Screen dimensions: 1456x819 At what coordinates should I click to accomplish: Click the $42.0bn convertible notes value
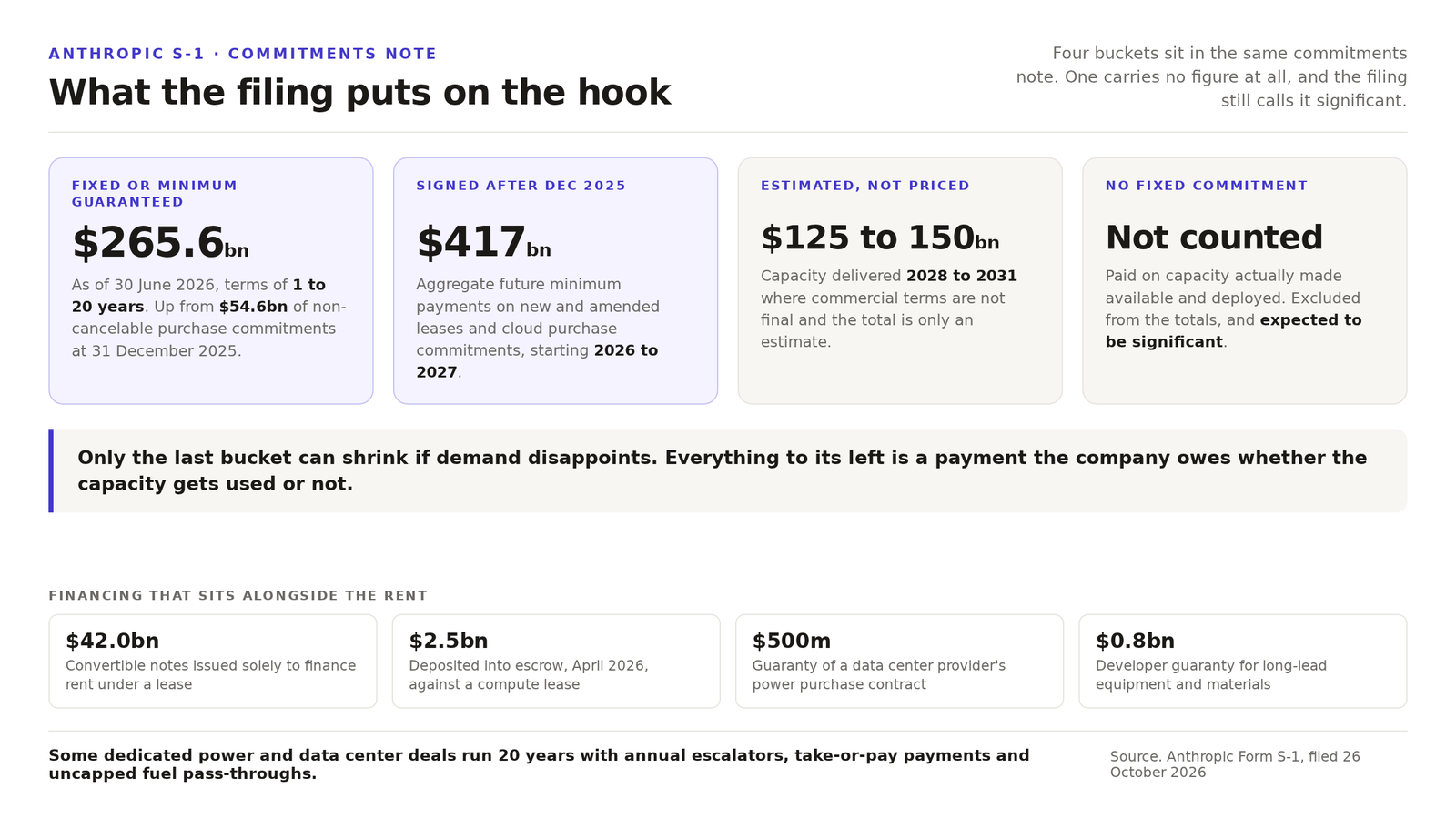[x=112, y=641]
